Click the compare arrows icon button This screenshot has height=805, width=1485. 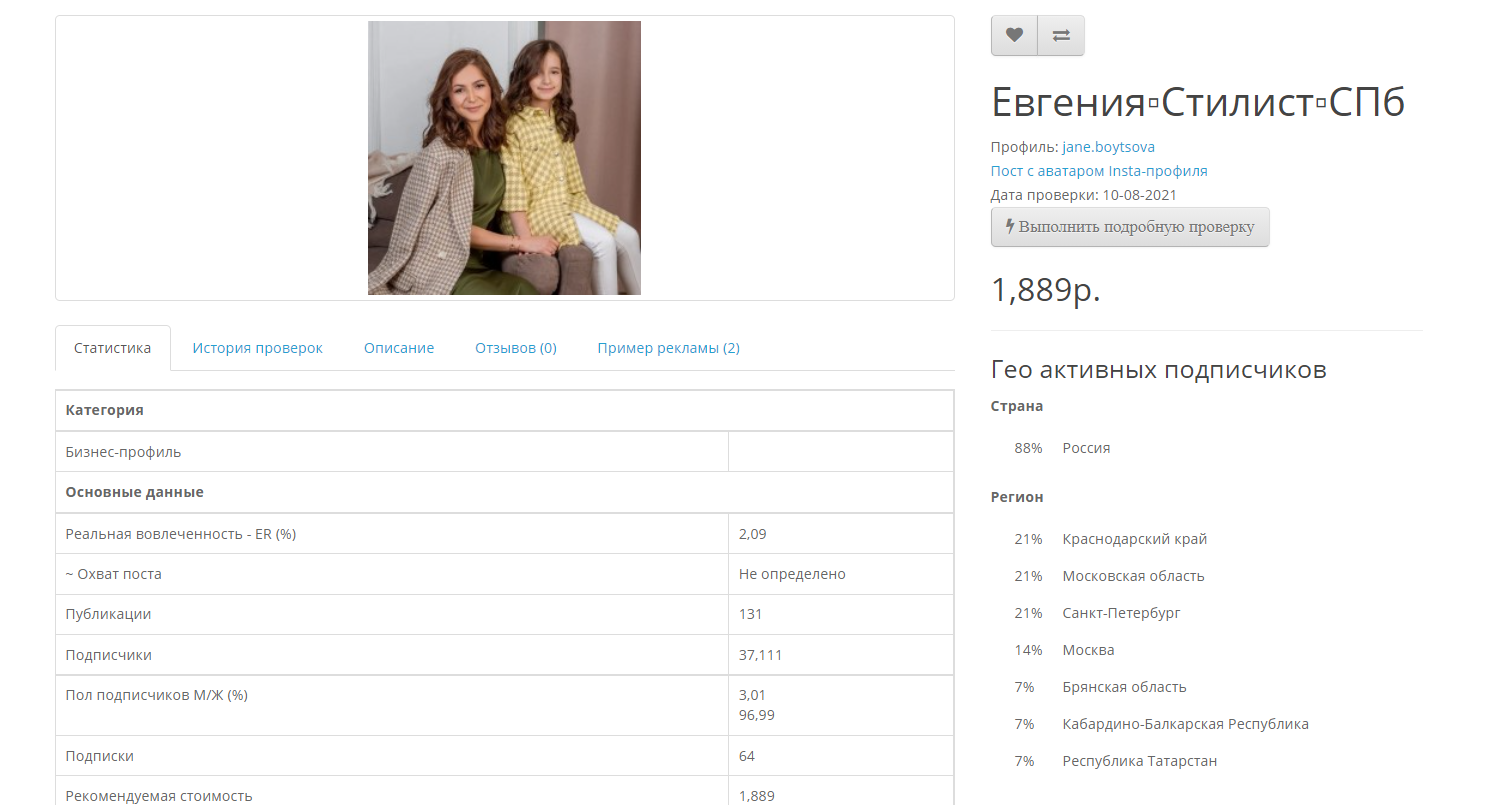click(1061, 35)
